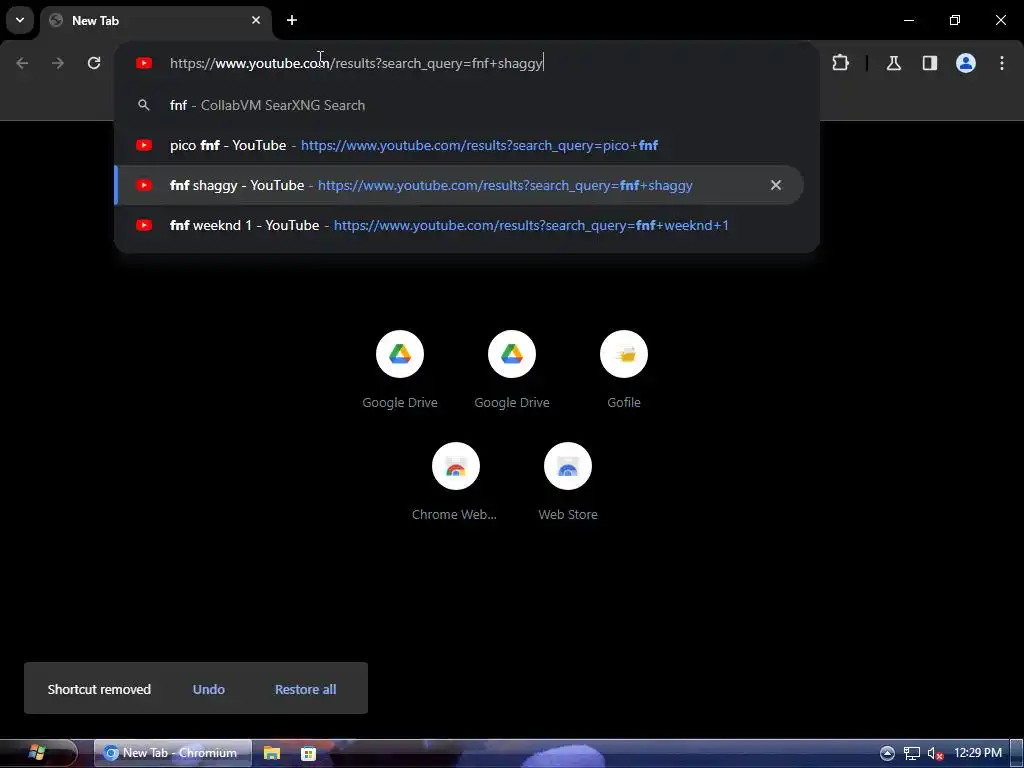1024x768 pixels.
Task: Go back with the back arrow
Action: [22, 63]
